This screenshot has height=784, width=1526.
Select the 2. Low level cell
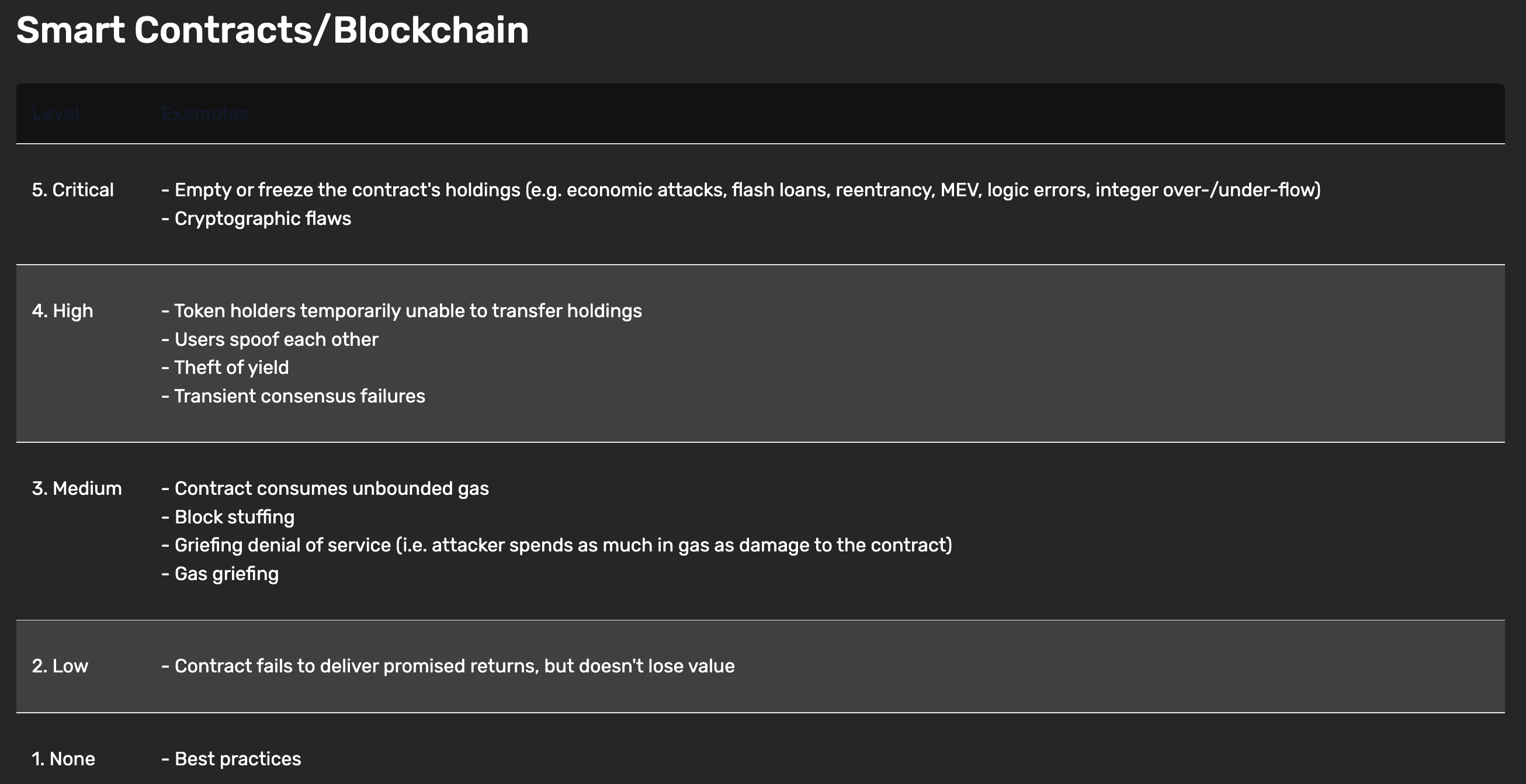[60, 666]
